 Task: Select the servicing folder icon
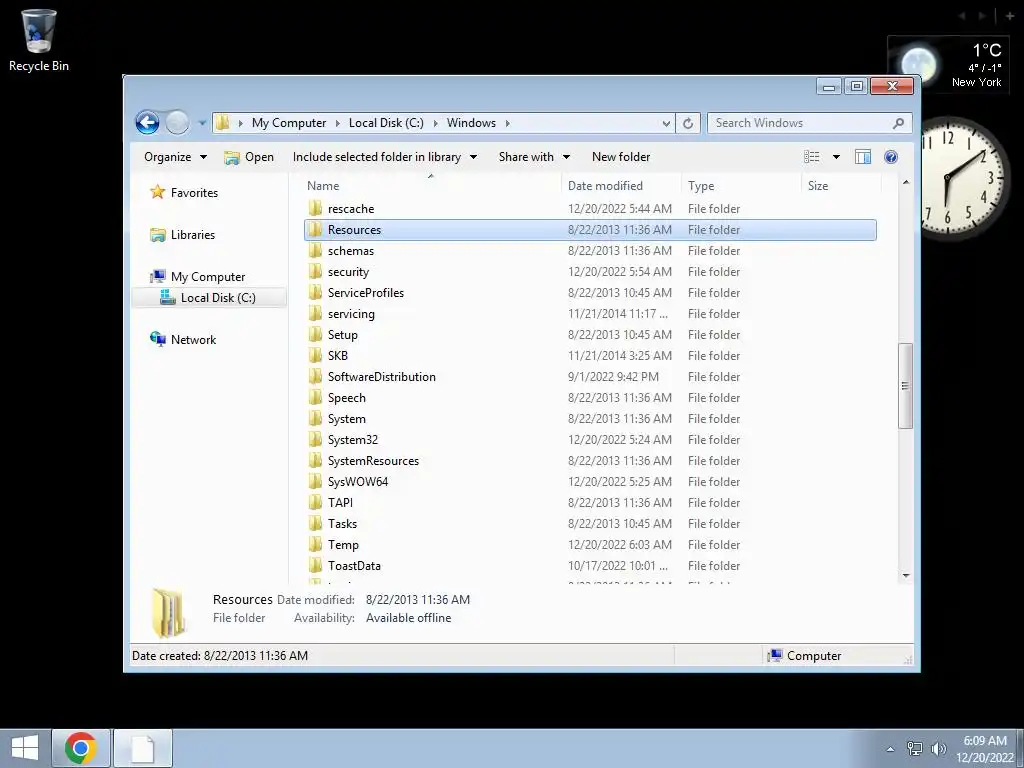click(315, 313)
